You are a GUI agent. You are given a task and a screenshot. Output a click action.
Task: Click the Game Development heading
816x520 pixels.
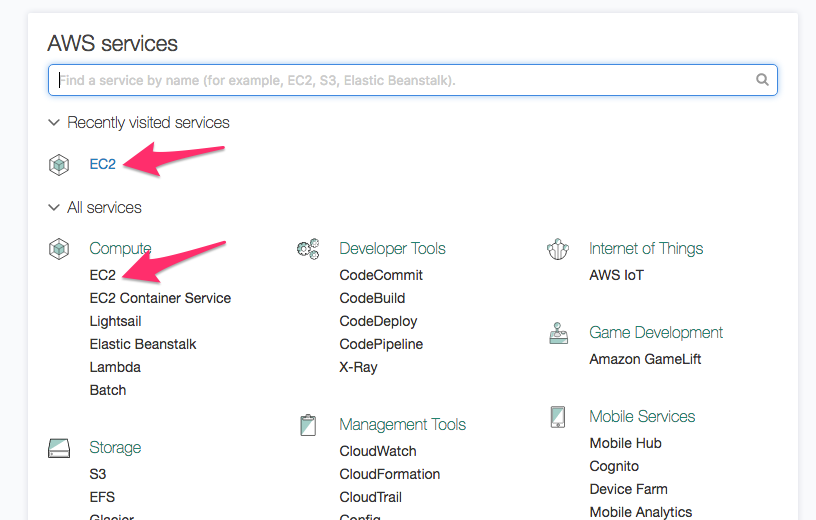pyautogui.click(x=656, y=333)
